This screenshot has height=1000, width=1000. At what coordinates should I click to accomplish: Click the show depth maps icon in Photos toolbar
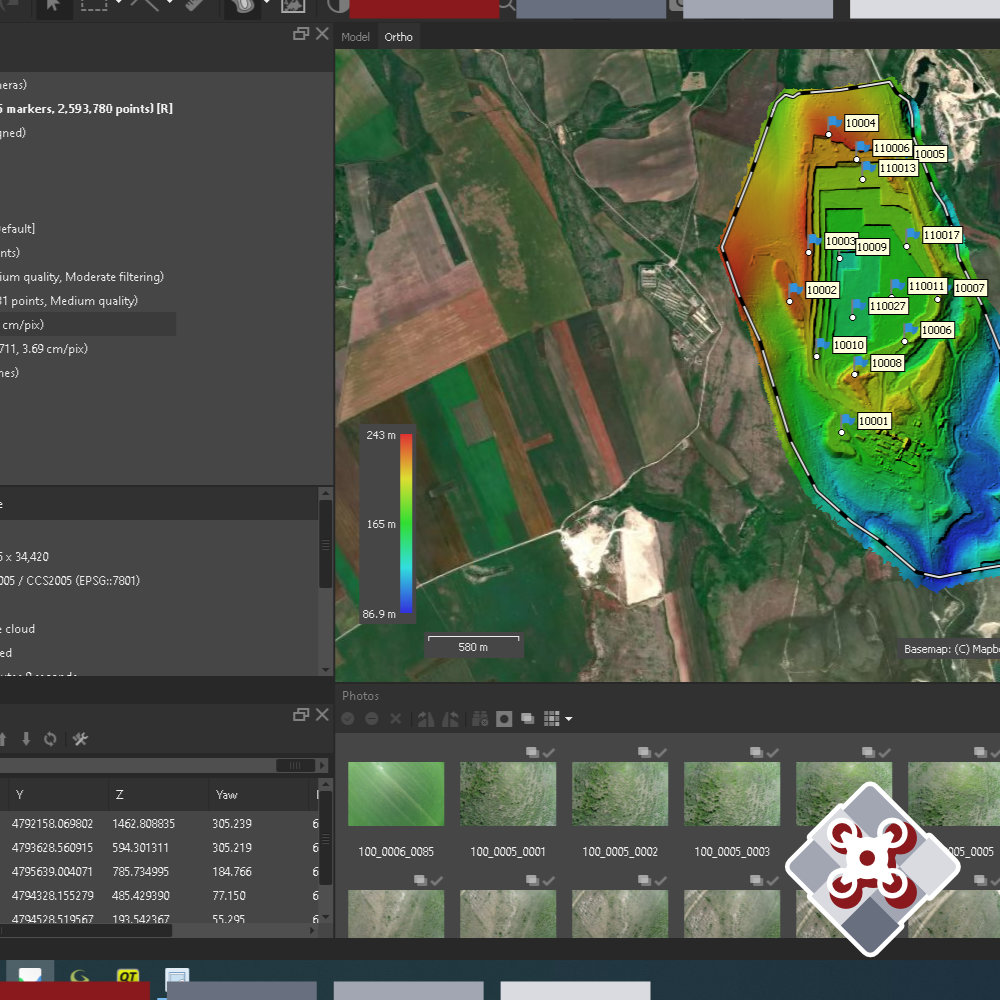pos(527,719)
